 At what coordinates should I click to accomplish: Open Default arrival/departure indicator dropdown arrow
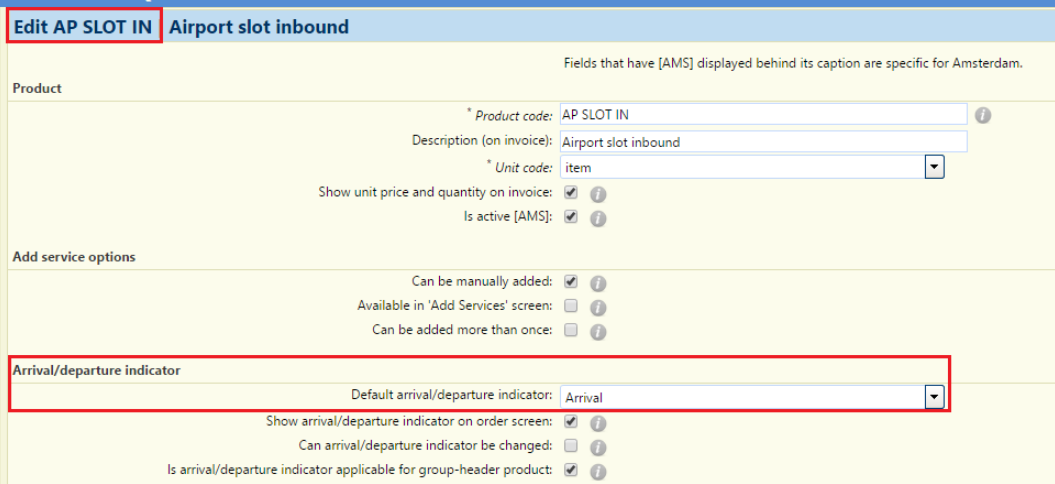[x=934, y=397]
